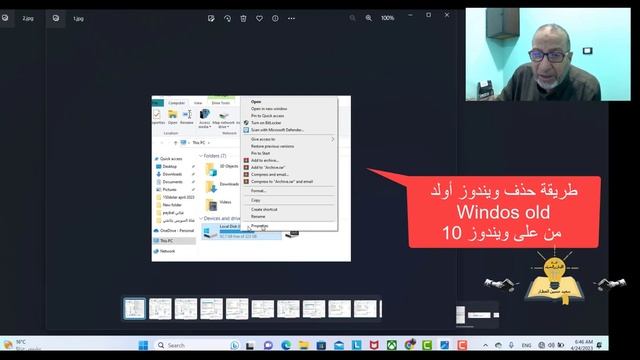Screen dimensions: 640x360
Task: Expand the hidden system tray icons chevron
Action: [485, 345]
